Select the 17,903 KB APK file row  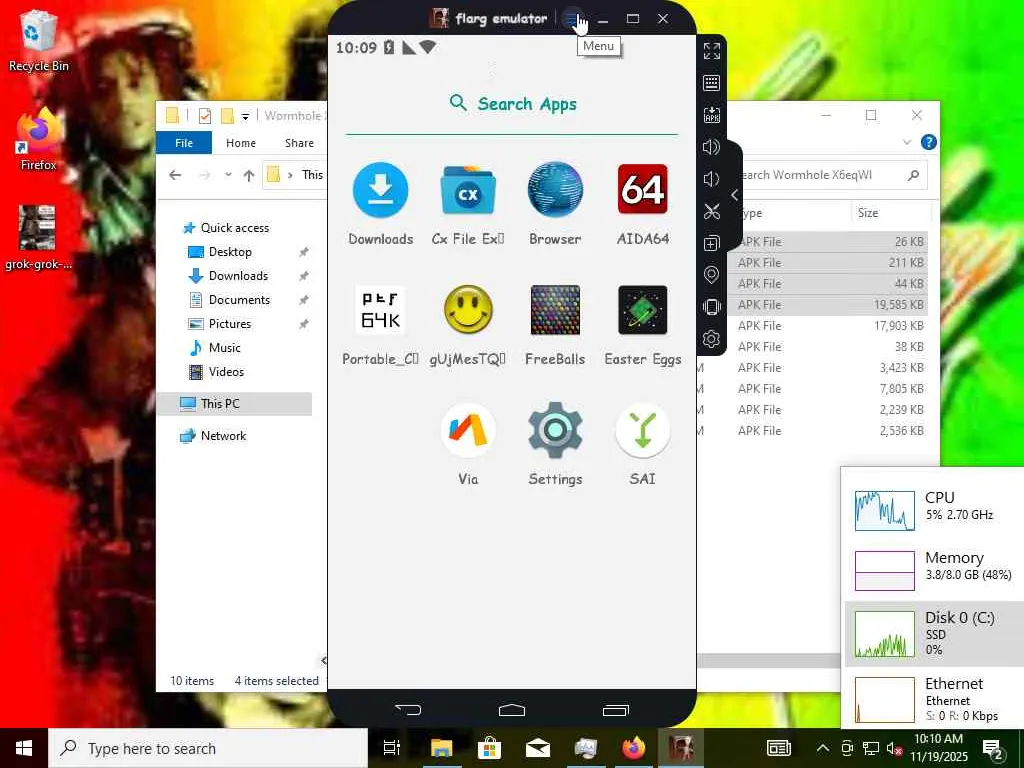coord(829,326)
